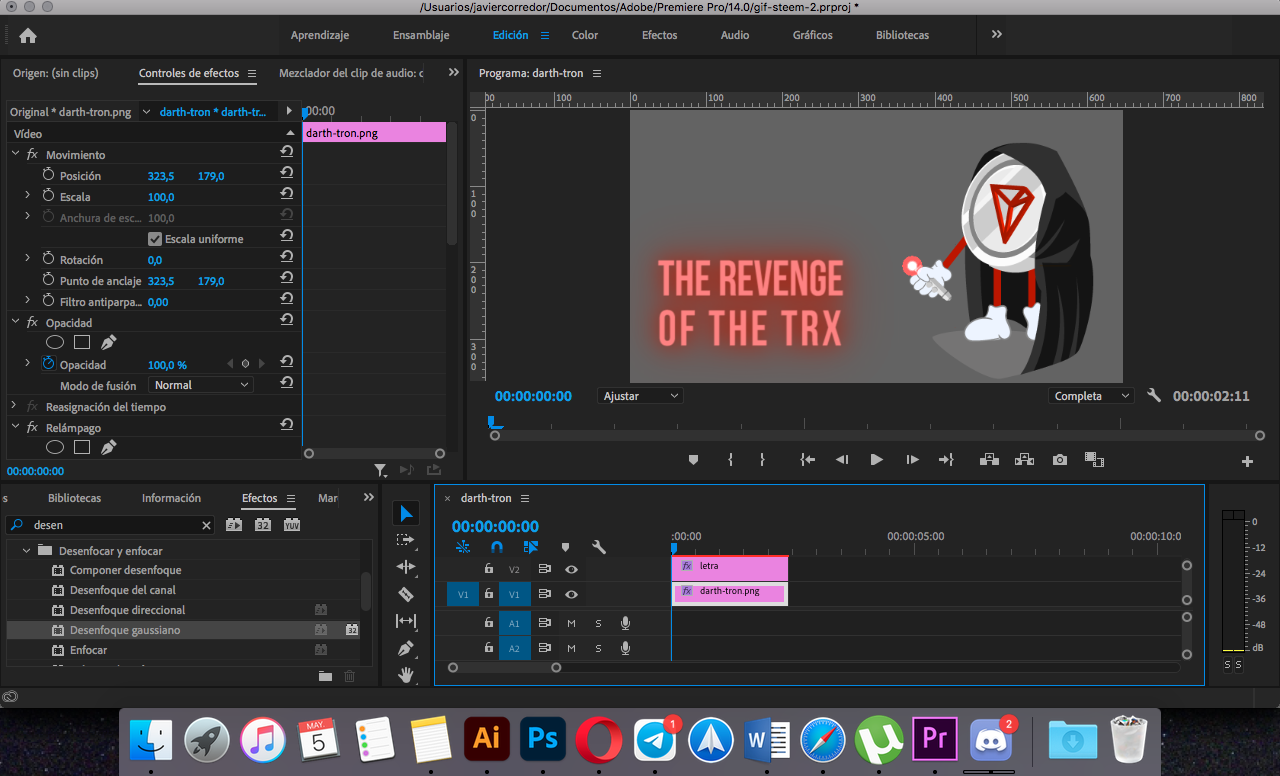Screen dimensions: 1280x776
Task: Click the Home icon in the top bar
Action: (28, 35)
